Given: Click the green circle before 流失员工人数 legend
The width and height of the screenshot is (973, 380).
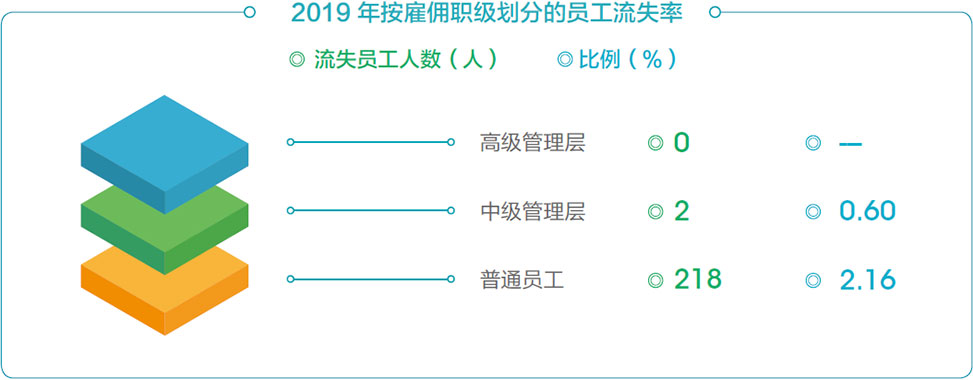Looking at the screenshot, I should pyautogui.click(x=297, y=60).
